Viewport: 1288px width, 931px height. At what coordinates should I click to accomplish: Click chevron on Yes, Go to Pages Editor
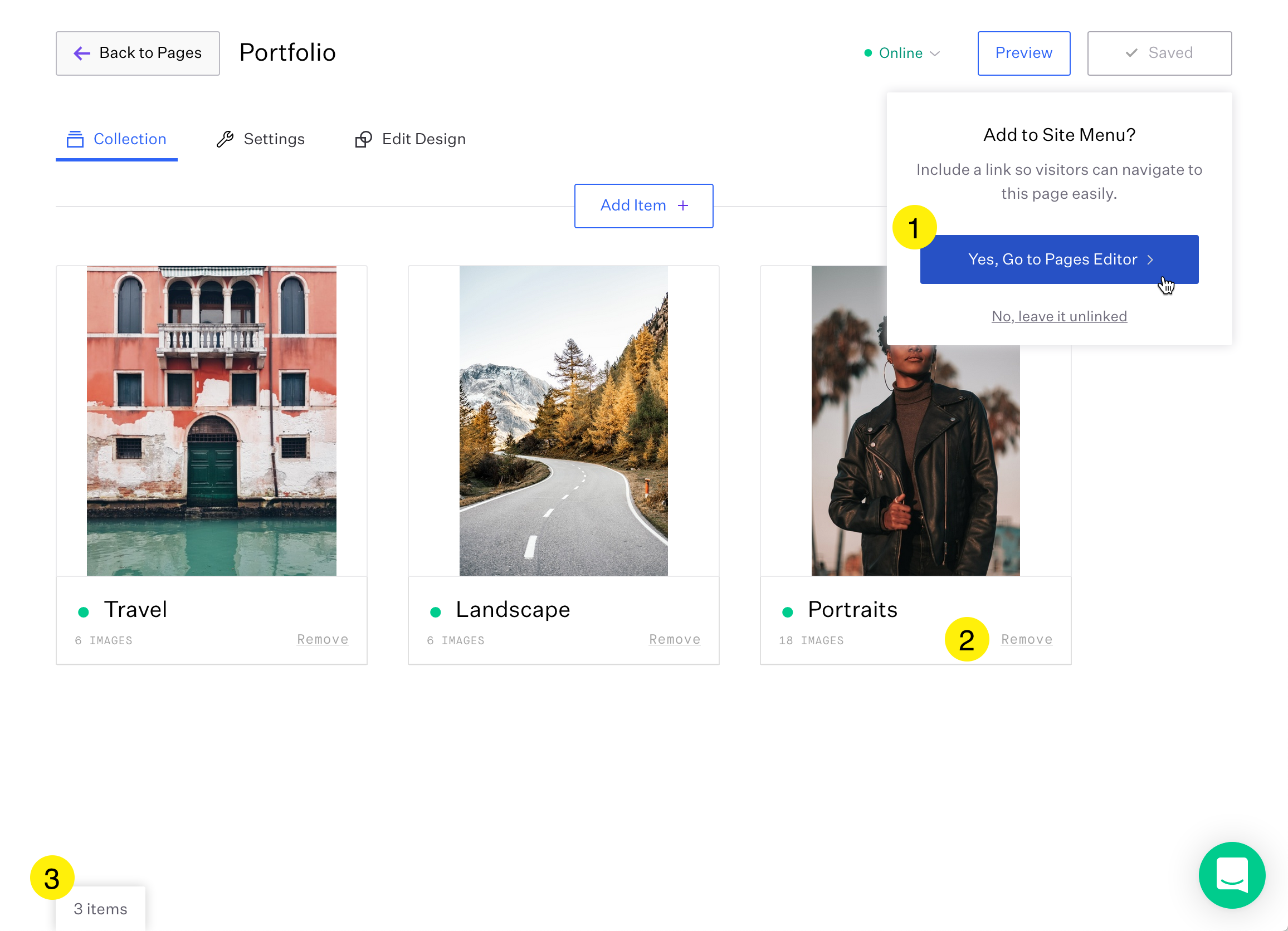coord(1150,260)
